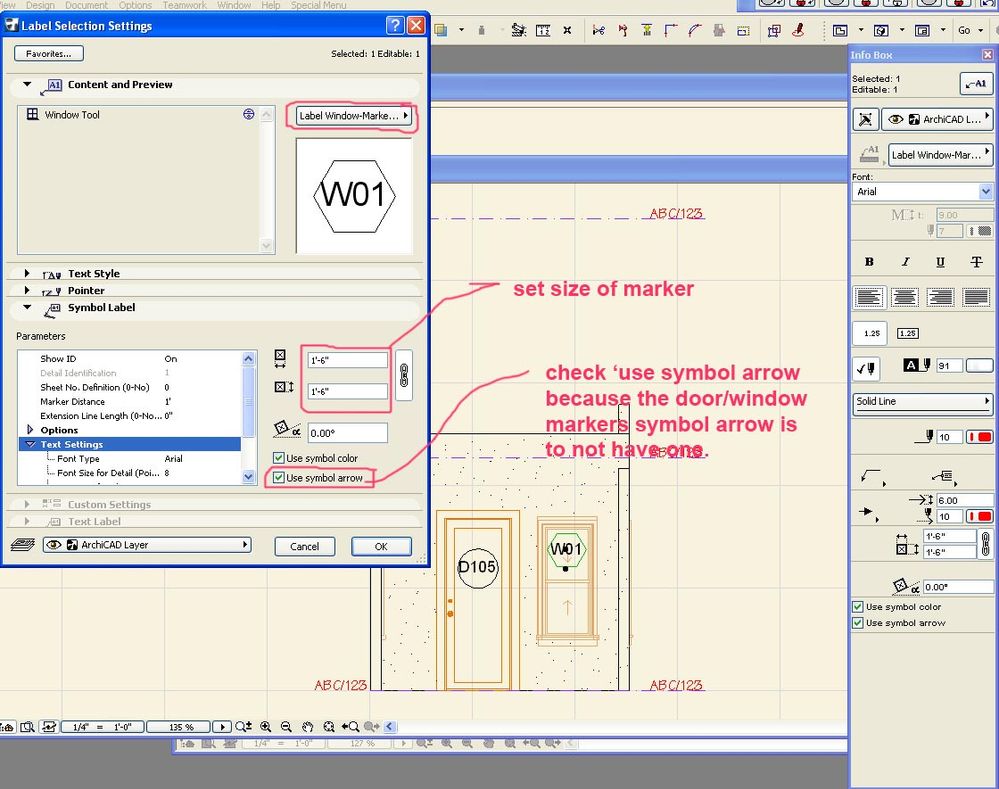Viewport: 999px width, 789px height.
Task: Click the layers icon at bottom of settings dialog
Action: click(22, 543)
